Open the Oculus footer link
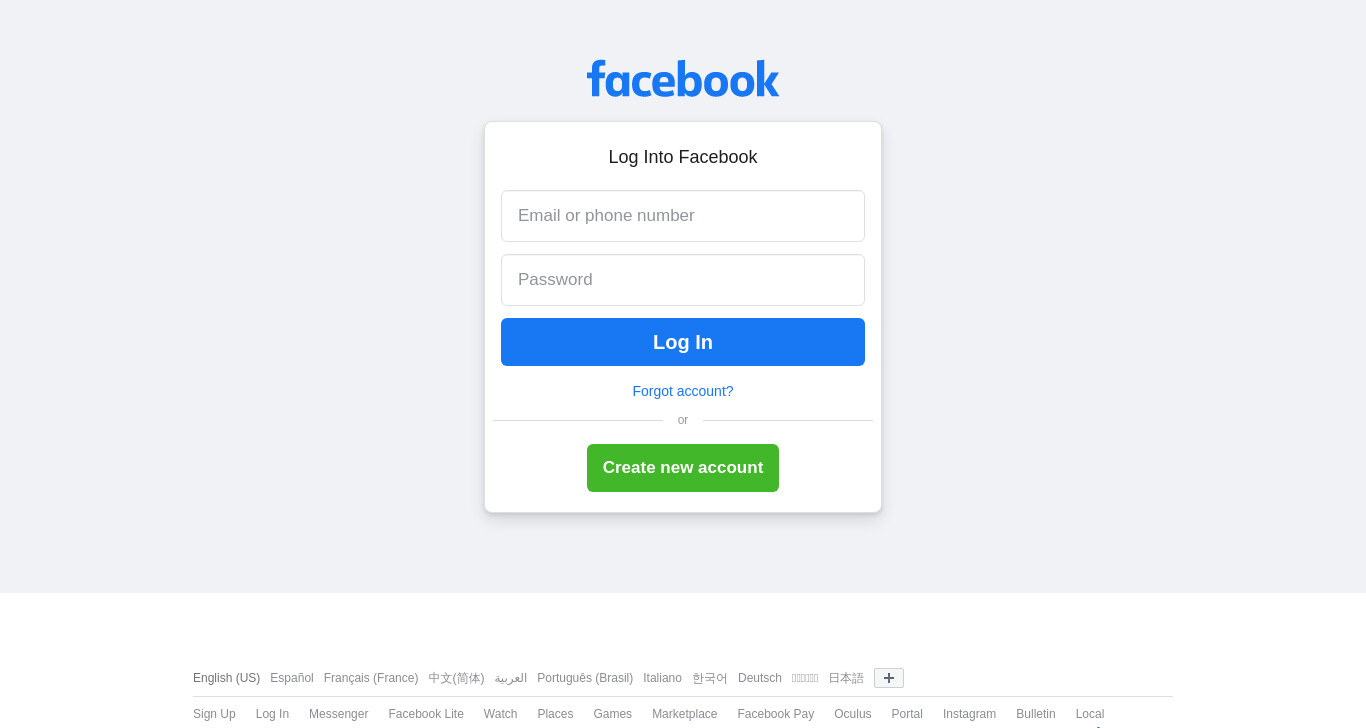Screen dimensions: 1366x728 coord(853,714)
